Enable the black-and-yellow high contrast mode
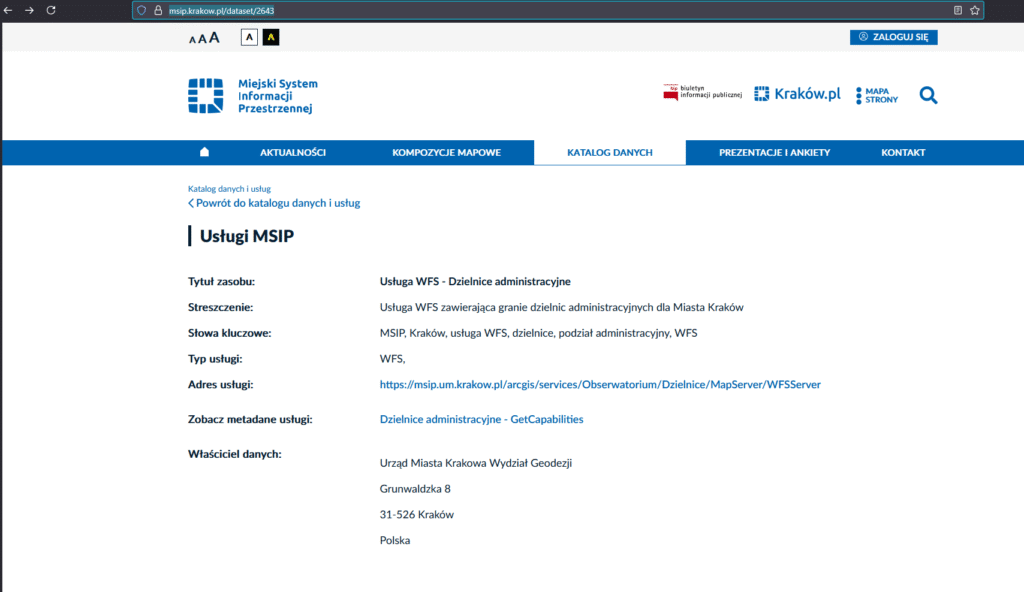Viewport: 1024px width, 592px height. click(x=270, y=37)
